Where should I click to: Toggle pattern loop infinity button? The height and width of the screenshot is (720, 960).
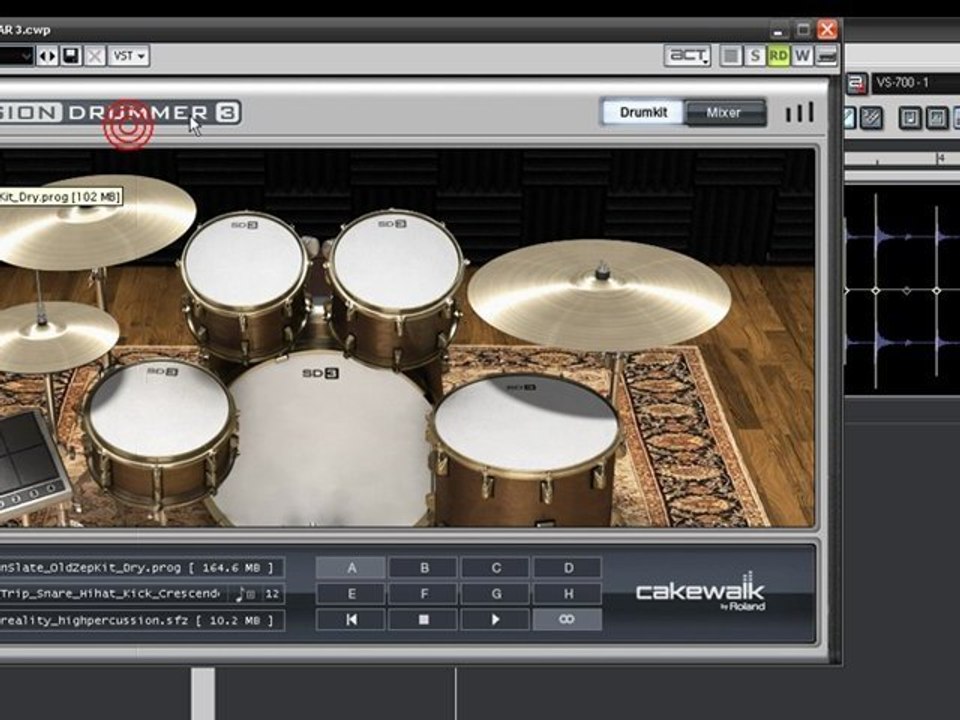pyautogui.click(x=568, y=620)
